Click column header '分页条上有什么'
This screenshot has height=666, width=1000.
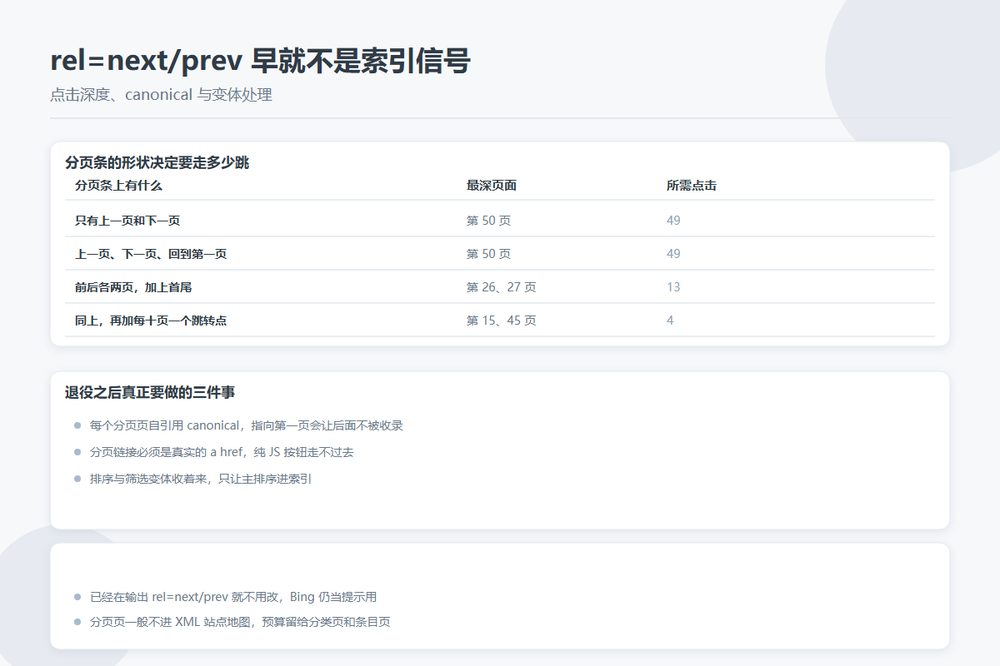(119, 186)
